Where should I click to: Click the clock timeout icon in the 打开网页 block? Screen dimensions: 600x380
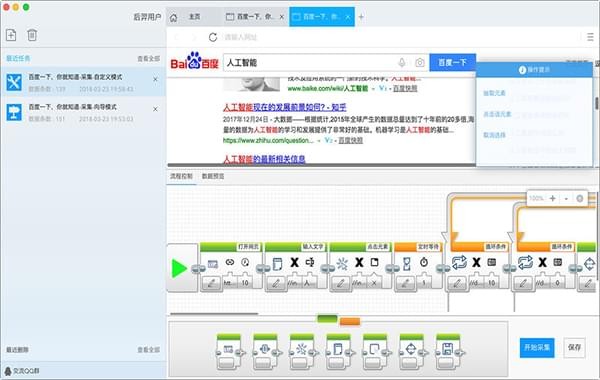pos(245,262)
